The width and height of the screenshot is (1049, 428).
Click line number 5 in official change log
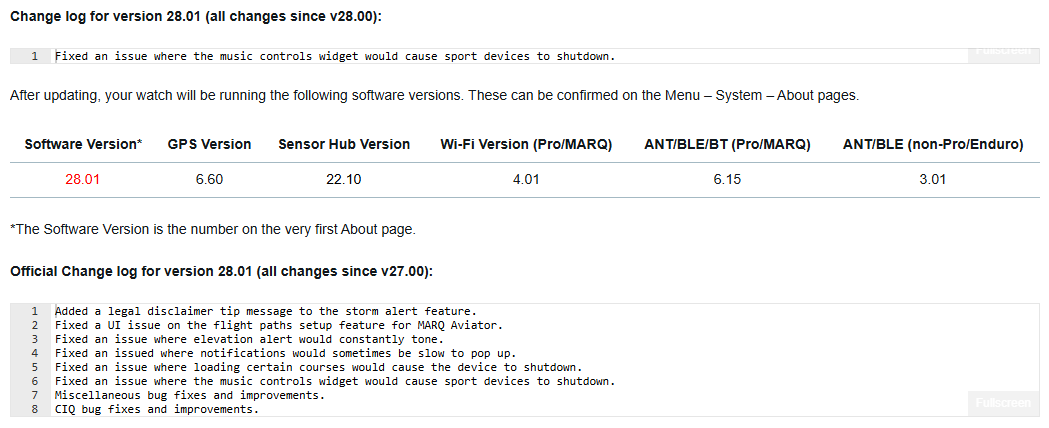click(x=34, y=367)
